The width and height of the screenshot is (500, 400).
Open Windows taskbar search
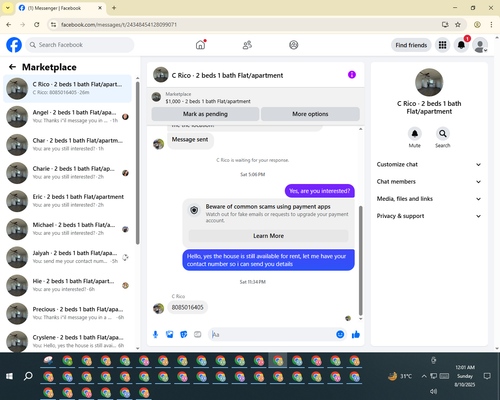click(28, 376)
